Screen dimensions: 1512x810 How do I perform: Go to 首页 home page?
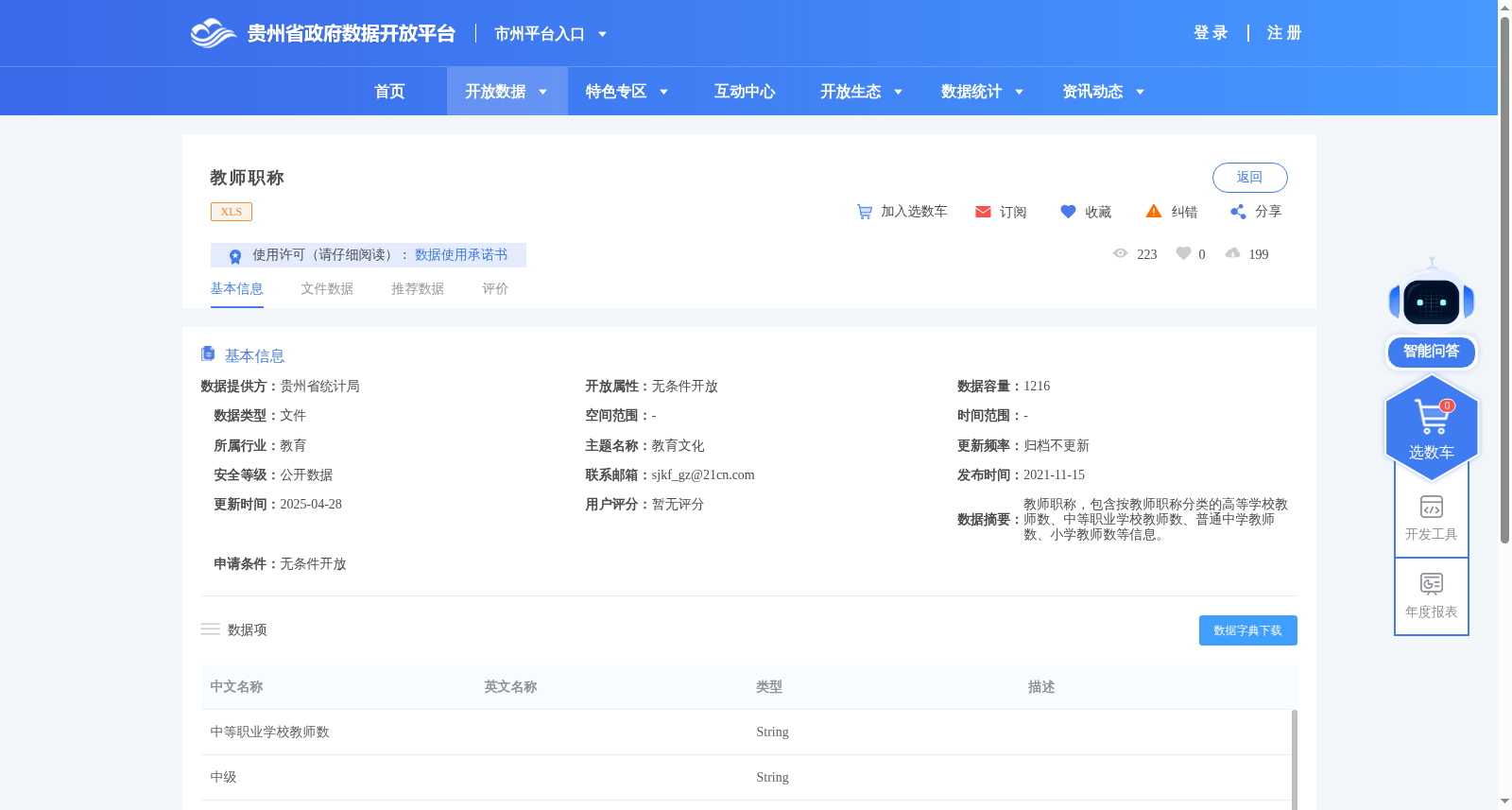pyautogui.click(x=389, y=92)
